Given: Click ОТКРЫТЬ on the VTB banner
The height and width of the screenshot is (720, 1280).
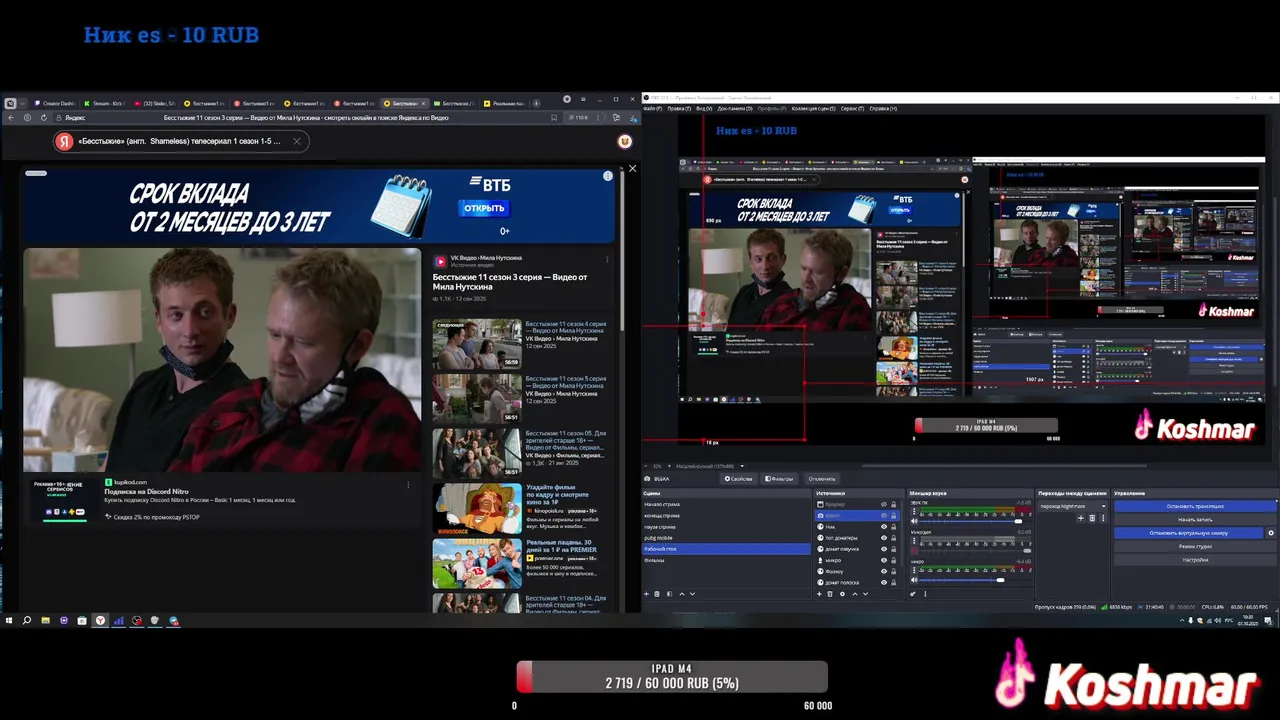Looking at the screenshot, I should 484,208.
